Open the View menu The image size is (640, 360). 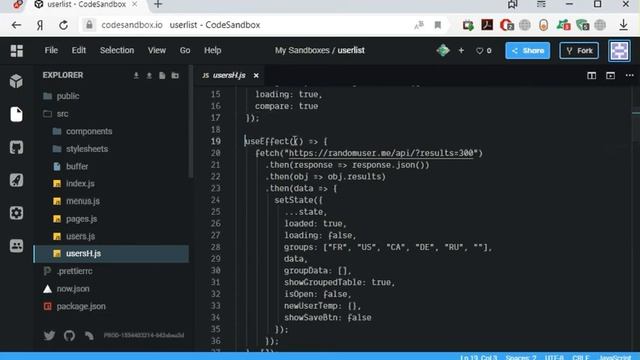point(157,50)
